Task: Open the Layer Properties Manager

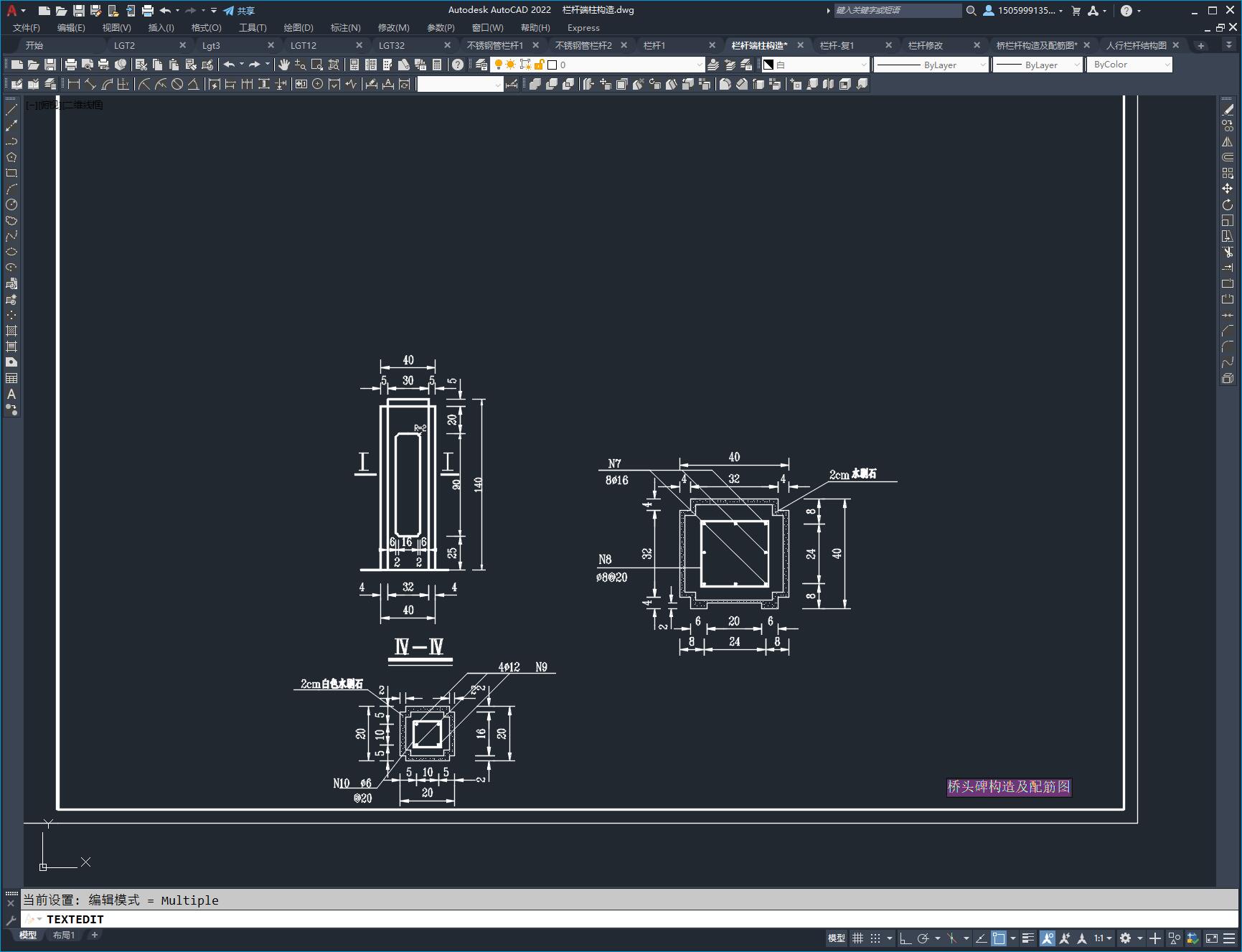Action: point(481,65)
